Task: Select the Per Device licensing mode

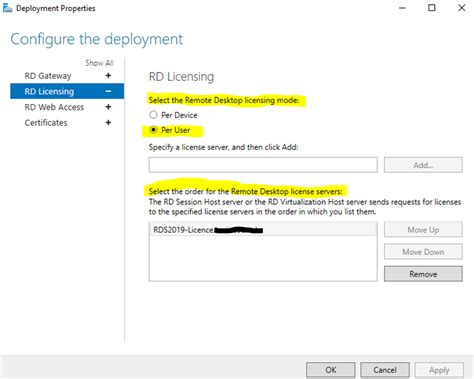Action: pyautogui.click(x=153, y=115)
